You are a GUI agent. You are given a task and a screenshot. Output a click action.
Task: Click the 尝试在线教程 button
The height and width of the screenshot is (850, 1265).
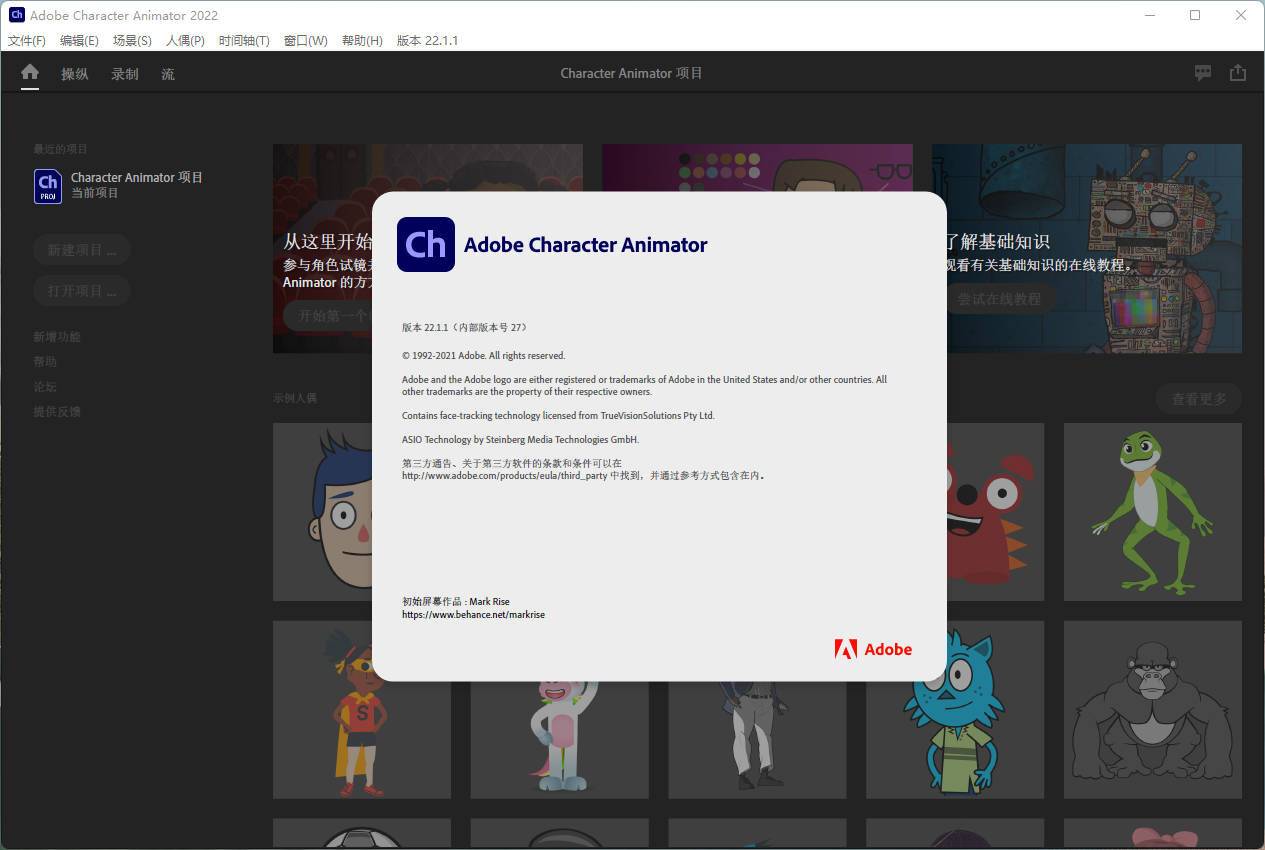pos(999,299)
